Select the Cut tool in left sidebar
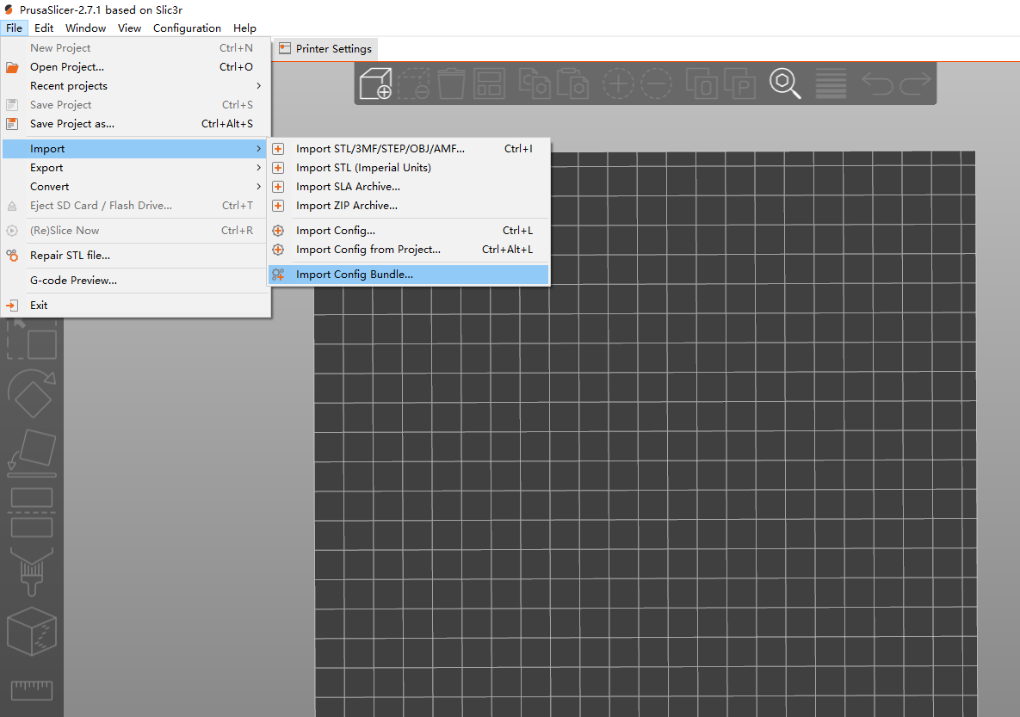Viewport: 1020px width, 717px height. (31, 511)
